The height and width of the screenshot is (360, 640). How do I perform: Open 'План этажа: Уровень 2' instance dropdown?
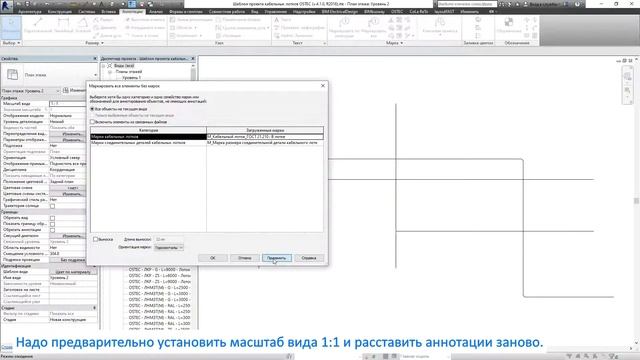tap(31, 91)
